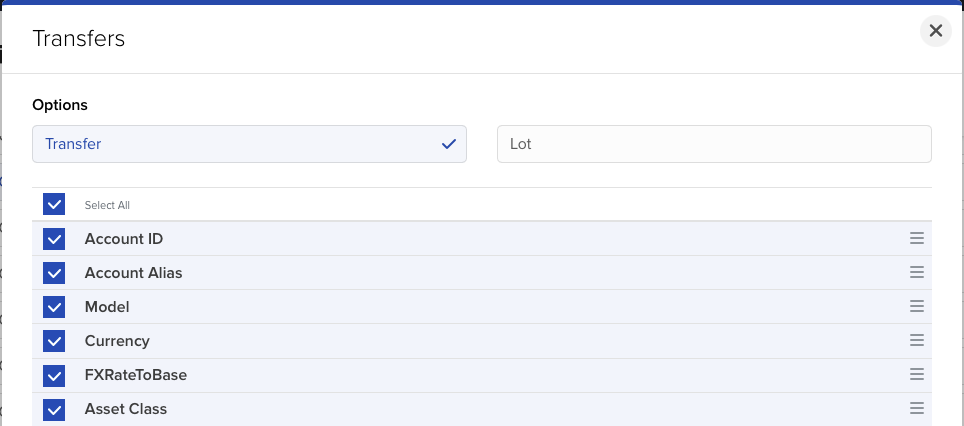964x426 pixels.
Task: Select the Lot option
Action: [714, 144]
